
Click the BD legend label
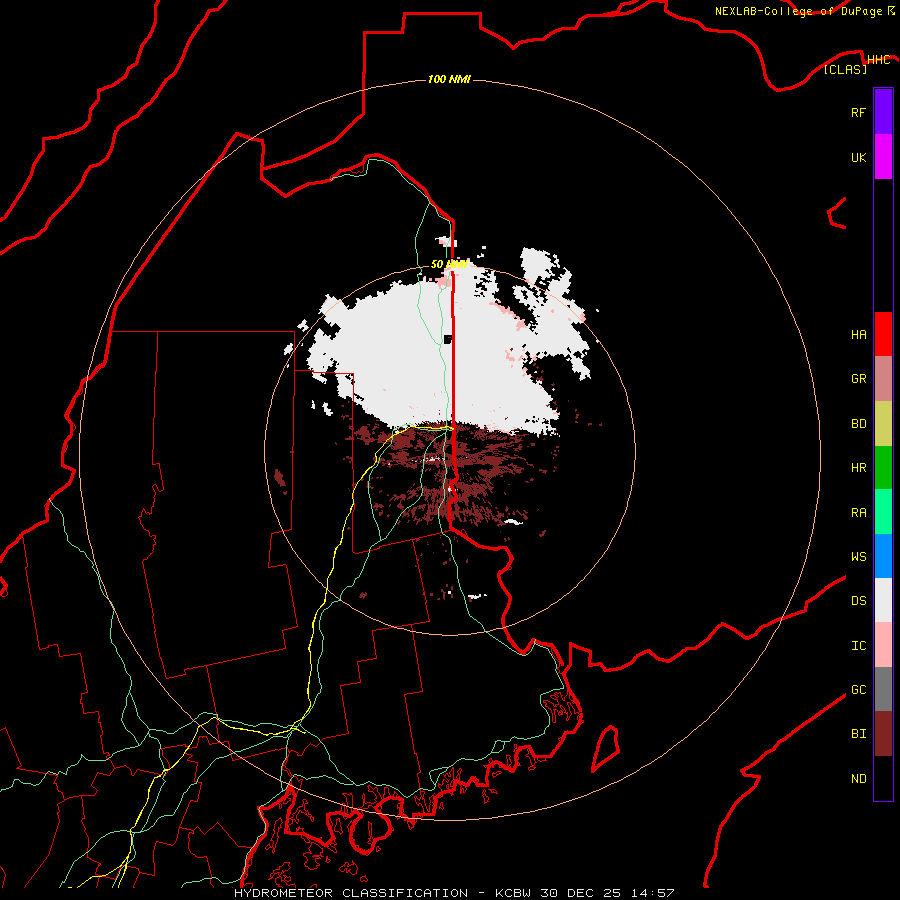click(x=858, y=424)
